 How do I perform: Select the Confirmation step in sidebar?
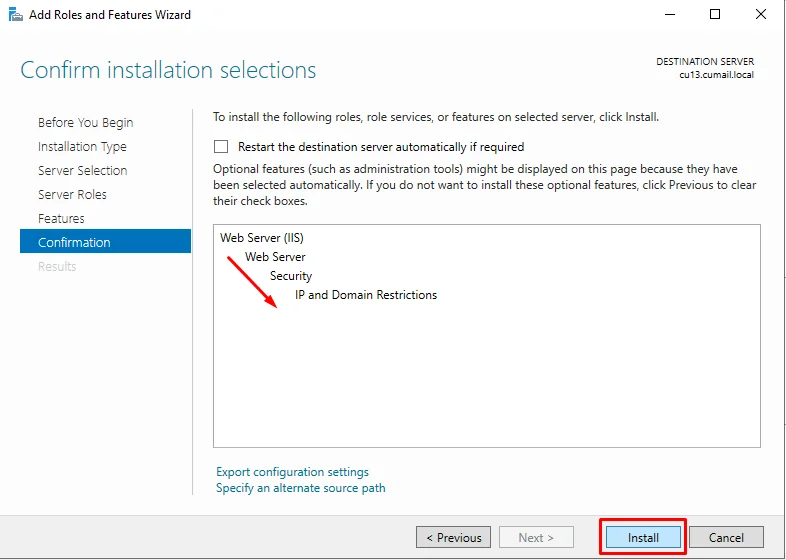tap(105, 242)
